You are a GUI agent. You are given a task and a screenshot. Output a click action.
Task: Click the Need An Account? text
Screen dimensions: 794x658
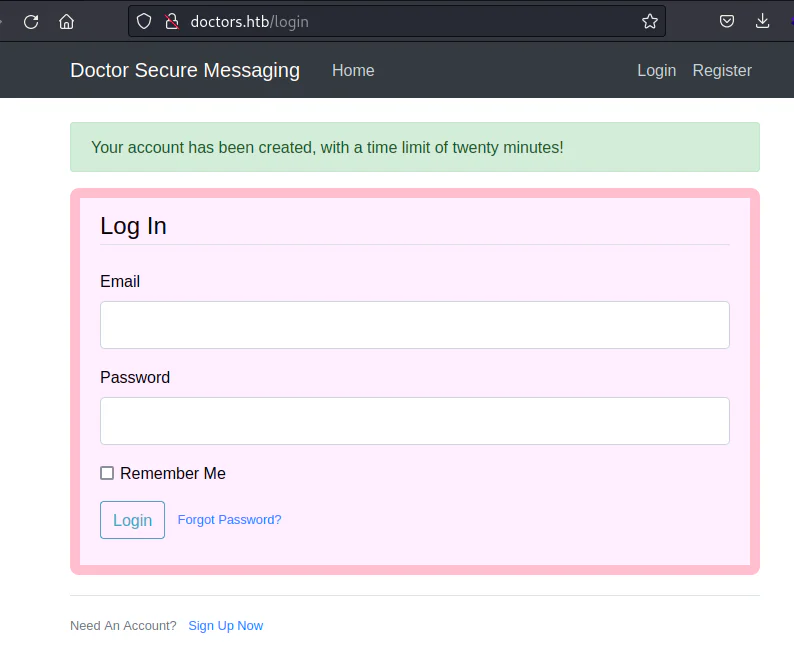pos(123,626)
